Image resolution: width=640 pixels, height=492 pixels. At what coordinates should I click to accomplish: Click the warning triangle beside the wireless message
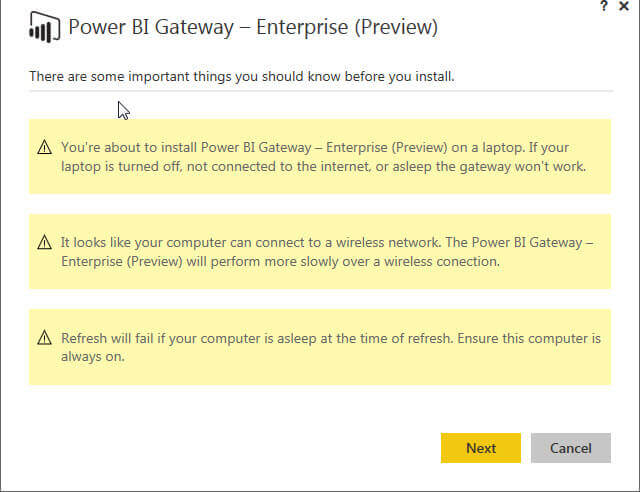click(x=44, y=242)
